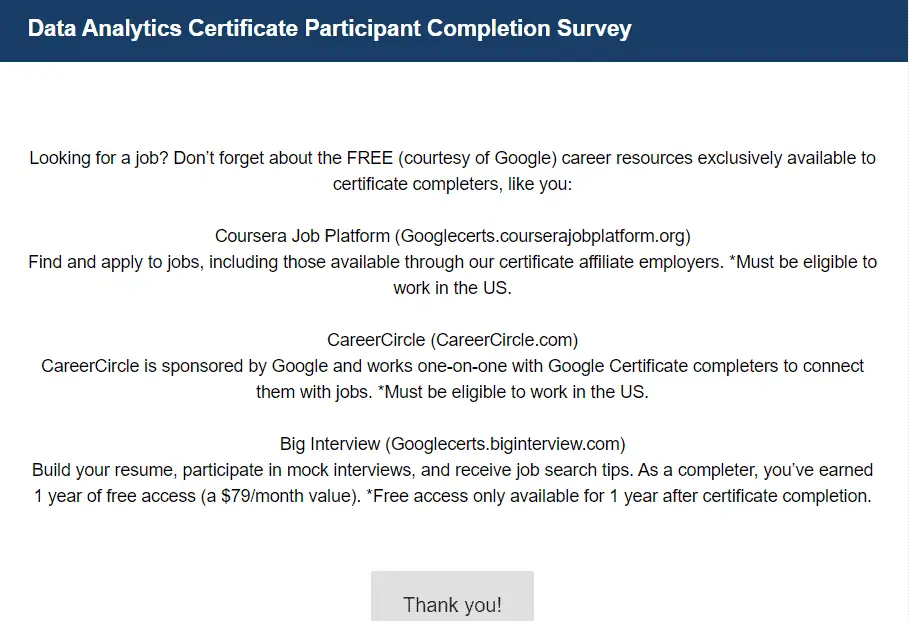909x630 pixels.
Task: Click the word FREE in the intro
Action: tap(372, 158)
